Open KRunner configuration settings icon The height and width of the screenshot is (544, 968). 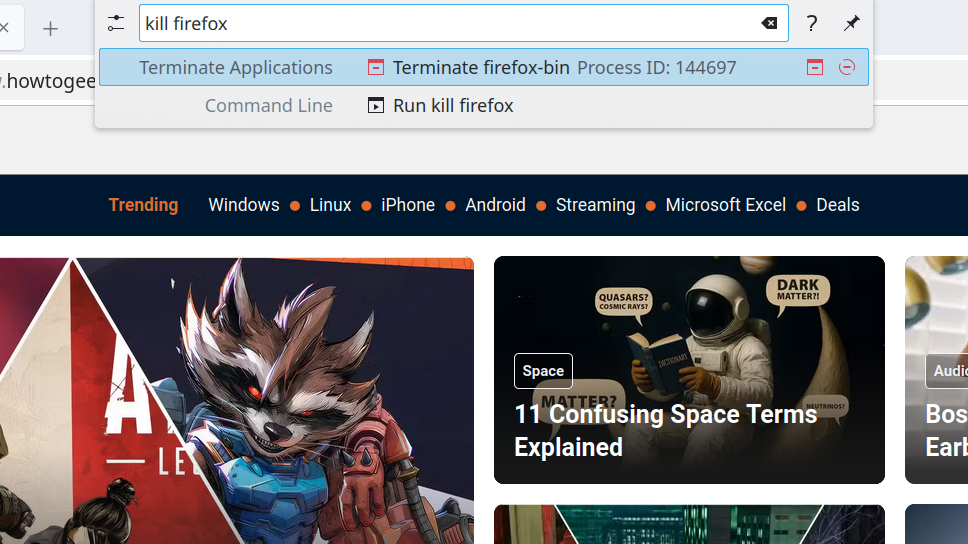(x=116, y=23)
